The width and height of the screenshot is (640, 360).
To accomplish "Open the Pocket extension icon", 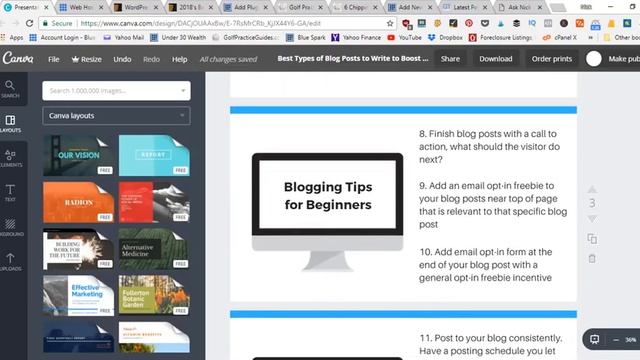I will click(484, 23).
